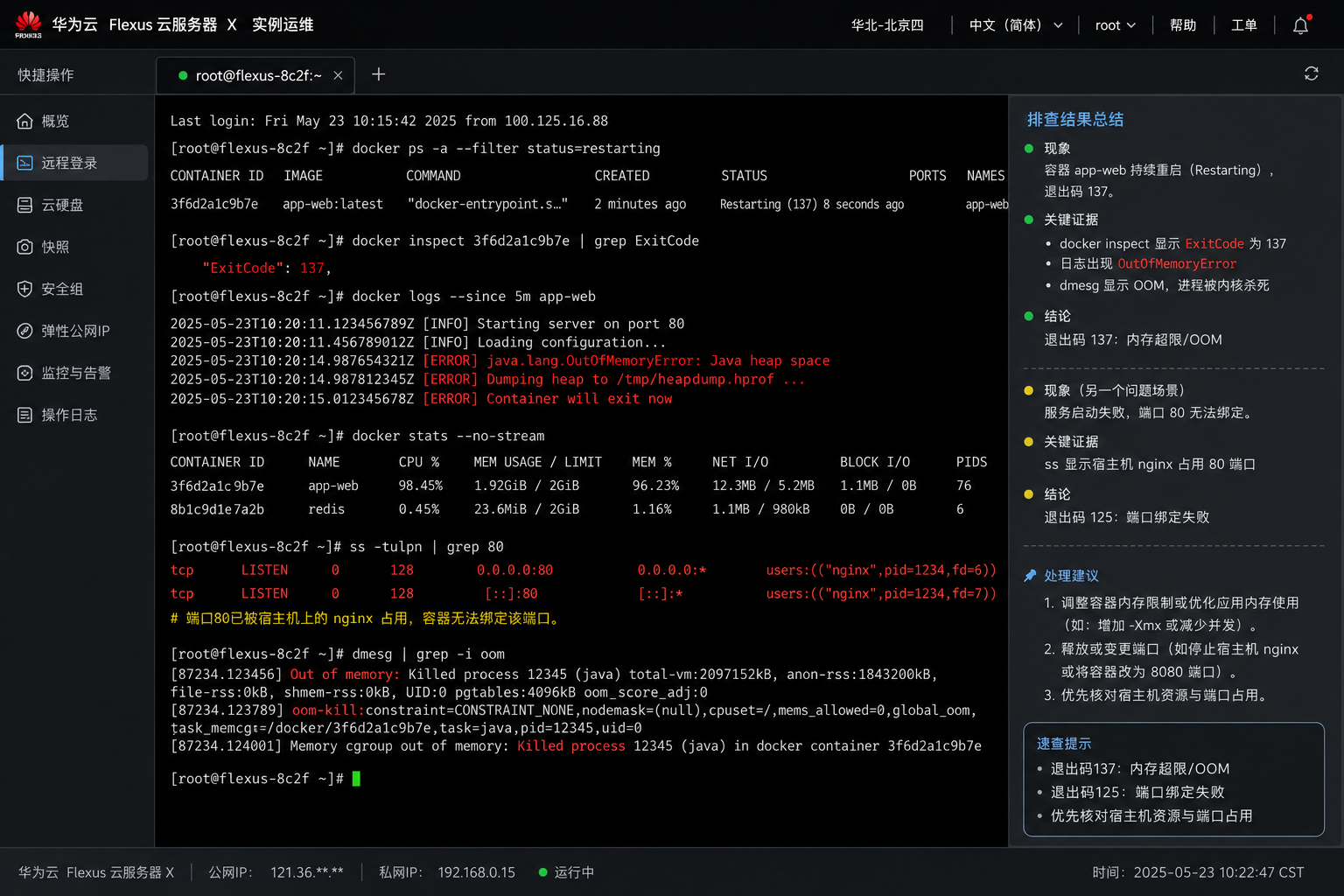Viewport: 1344px width, 896px height.
Task: Click the 实例运维 title
Action: coord(283,24)
